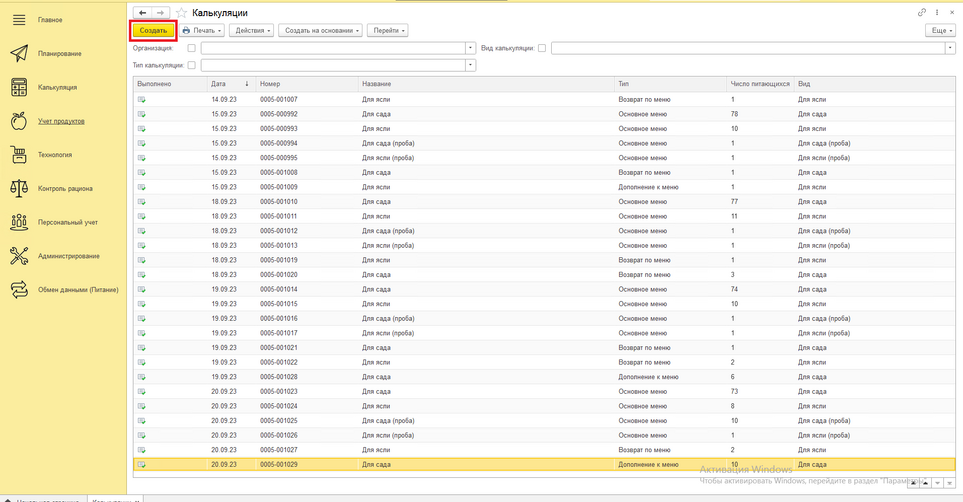Viewport: 963px width, 502px height.
Task: Expand the Создать на основании dropdown
Action: (322, 31)
